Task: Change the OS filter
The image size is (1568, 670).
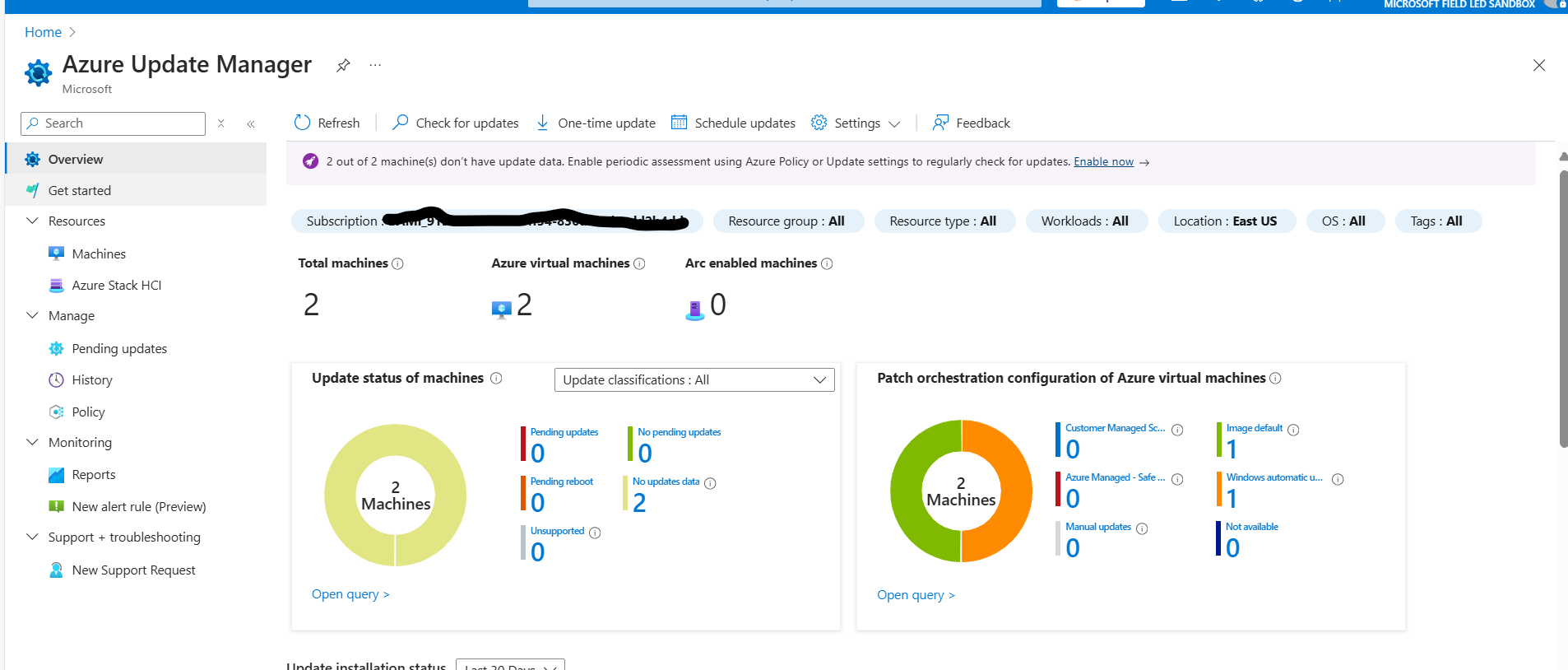Action: [1345, 221]
